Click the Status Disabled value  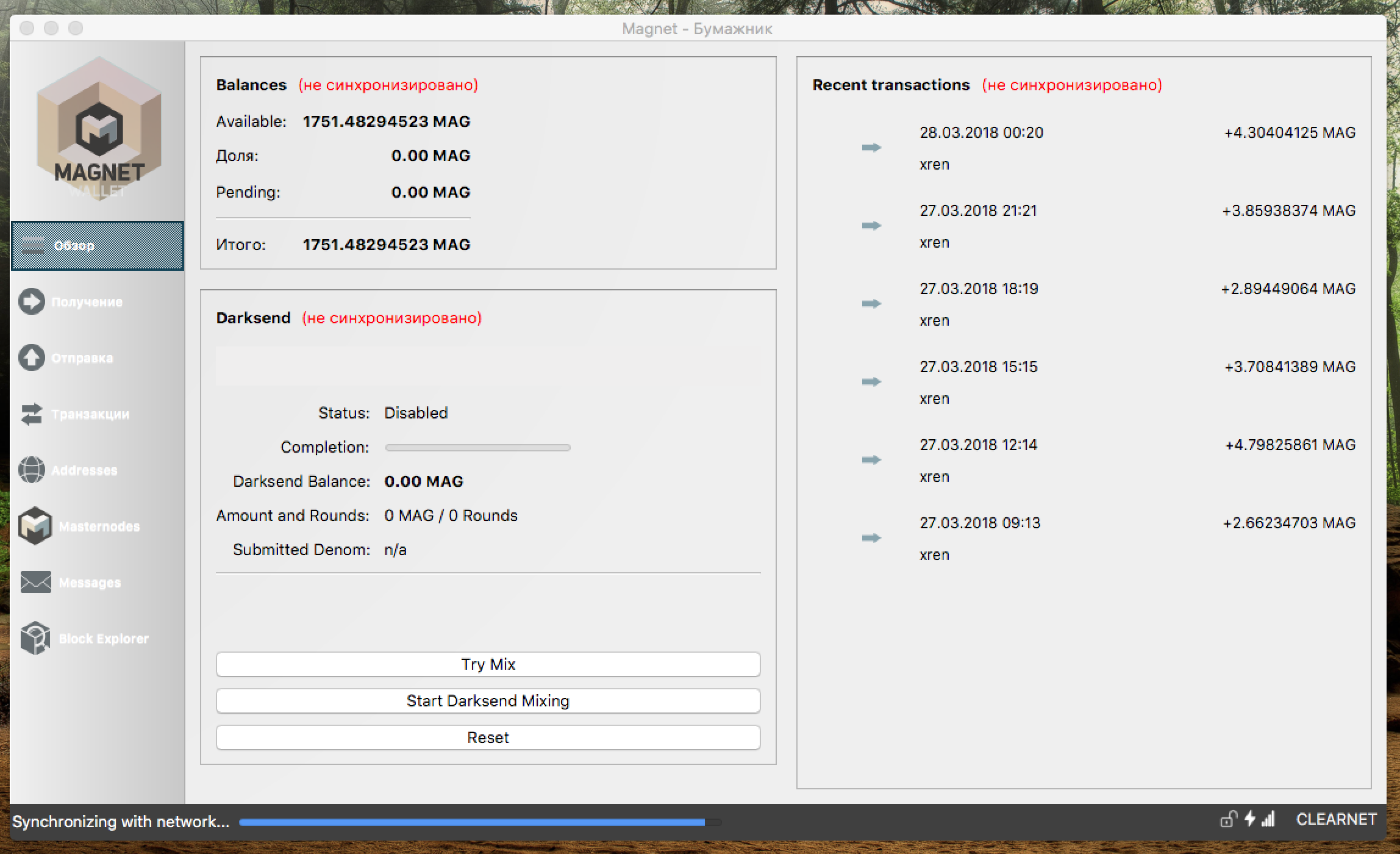click(416, 413)
